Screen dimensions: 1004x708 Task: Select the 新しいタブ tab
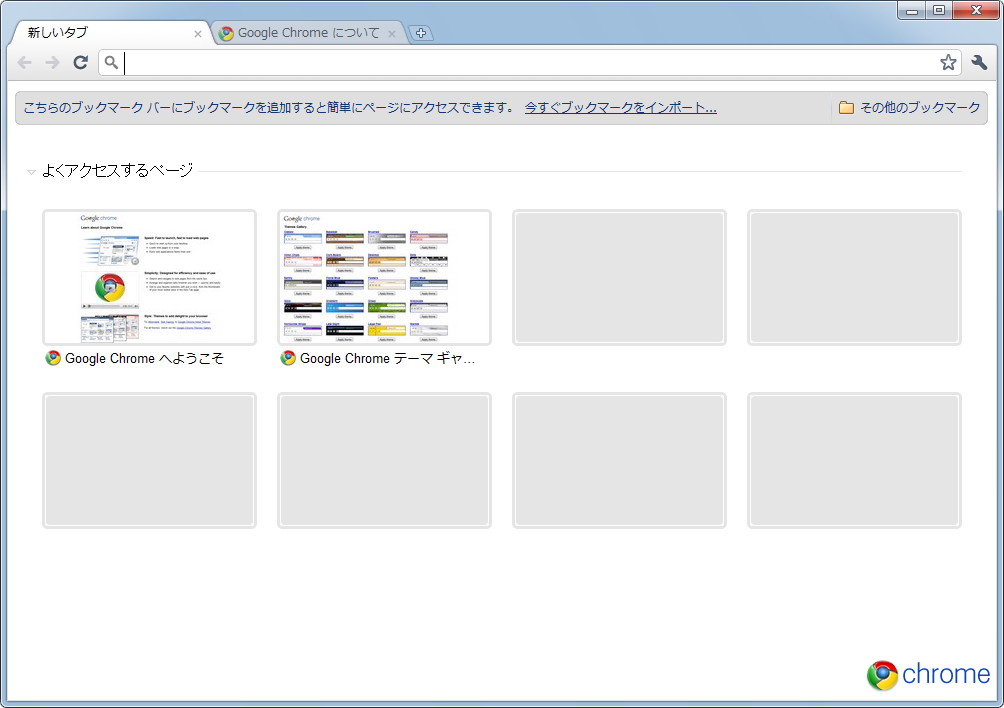(x=110, y=32)
